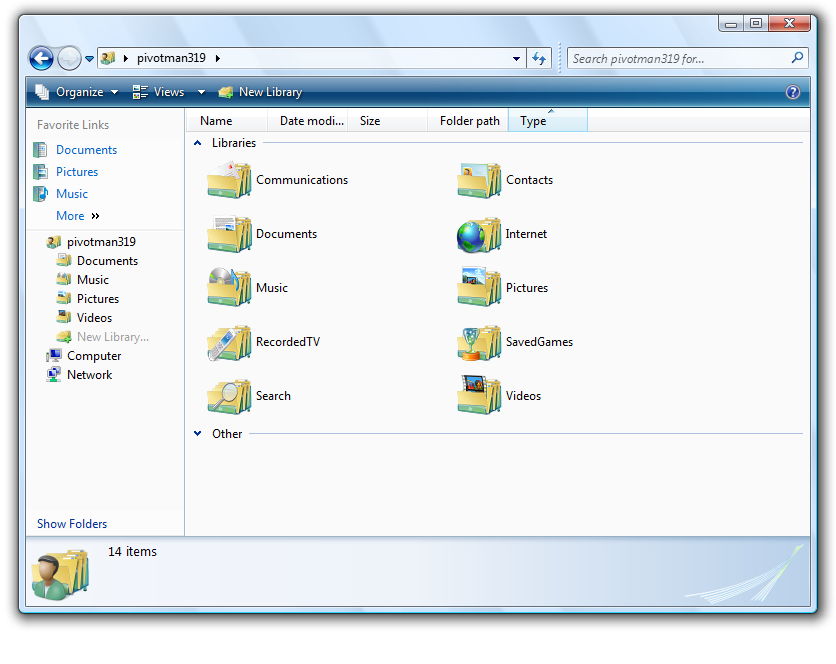Open the Music library folder icon
Screen dimensions: 836x664
coord(229,288)
